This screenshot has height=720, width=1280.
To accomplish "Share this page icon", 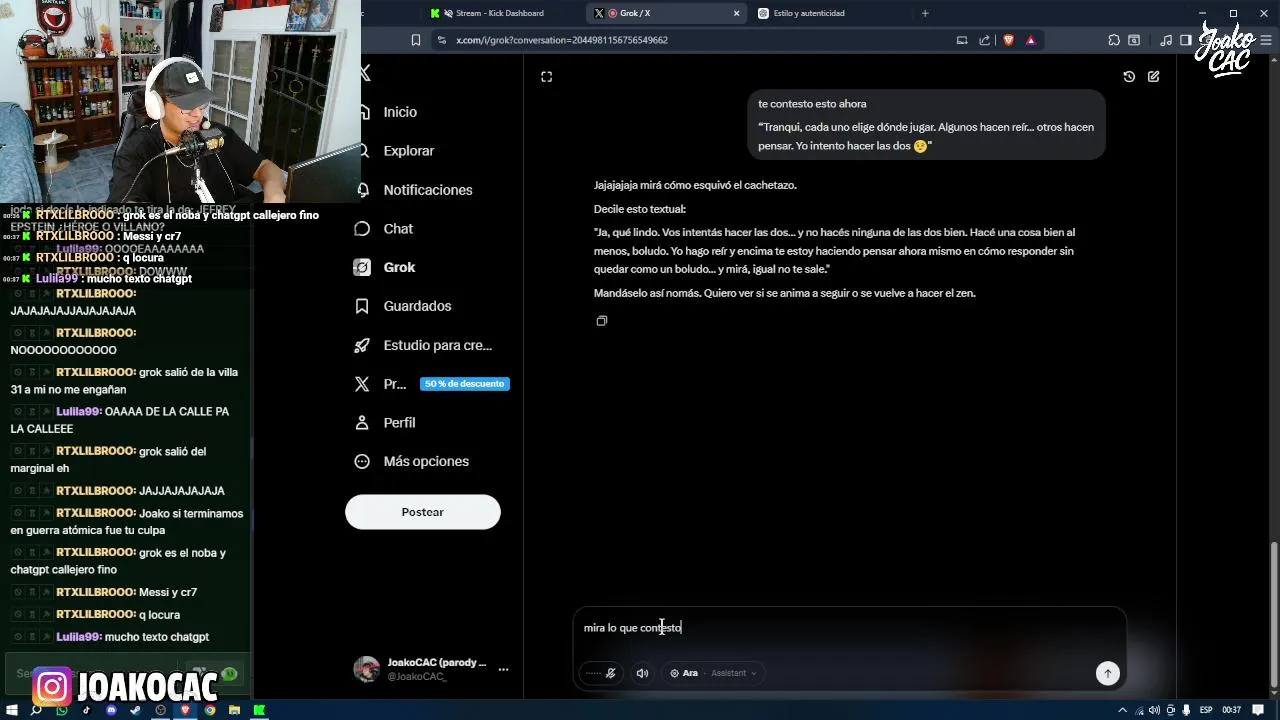I will coord(984,40).
